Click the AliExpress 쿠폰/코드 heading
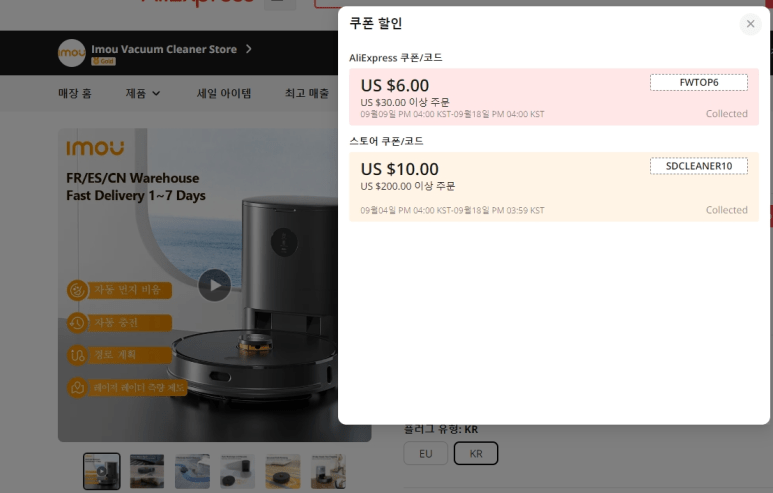The width and height of the screenshot is (773, 493). tap(396, 58)
